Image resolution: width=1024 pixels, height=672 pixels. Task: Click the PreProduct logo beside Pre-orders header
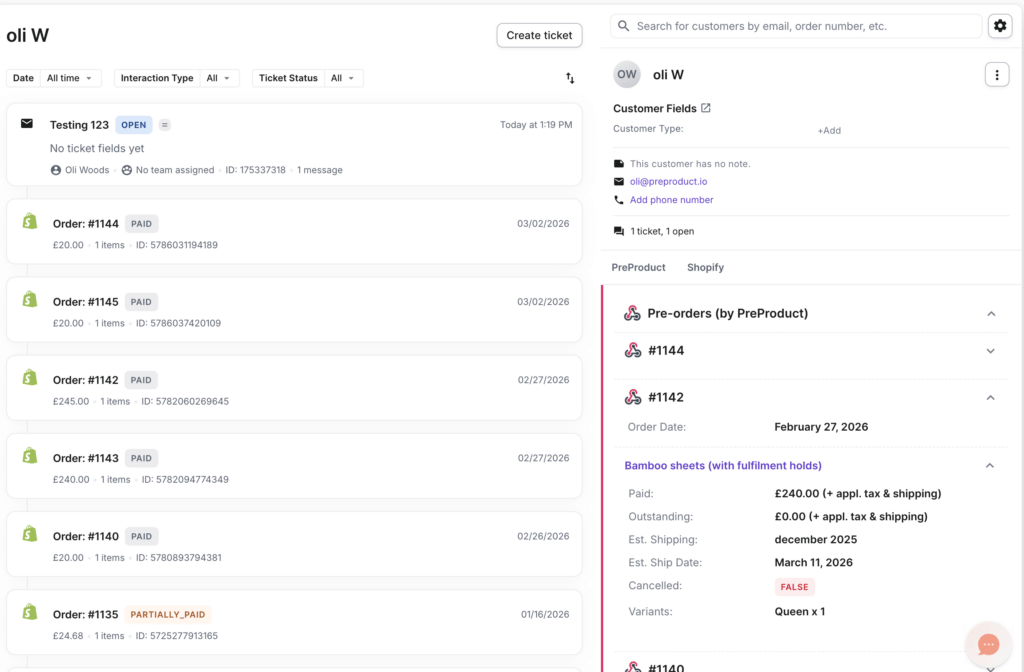631,313
